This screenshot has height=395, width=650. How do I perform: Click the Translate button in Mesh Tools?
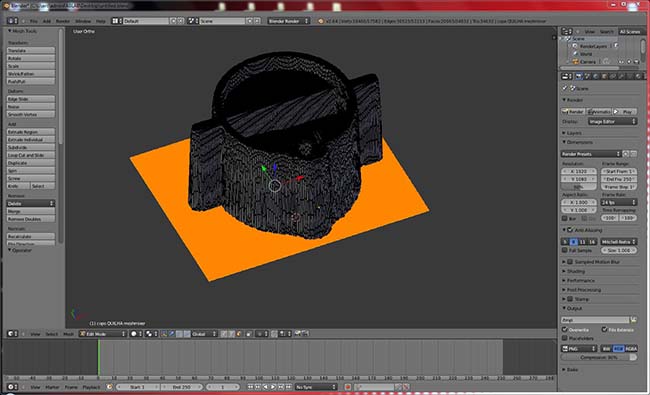click(31, 51)
